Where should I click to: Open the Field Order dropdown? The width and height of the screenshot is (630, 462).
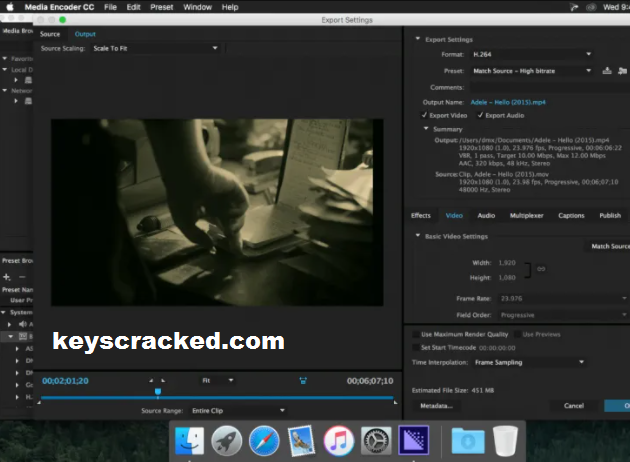coord(563,315)
